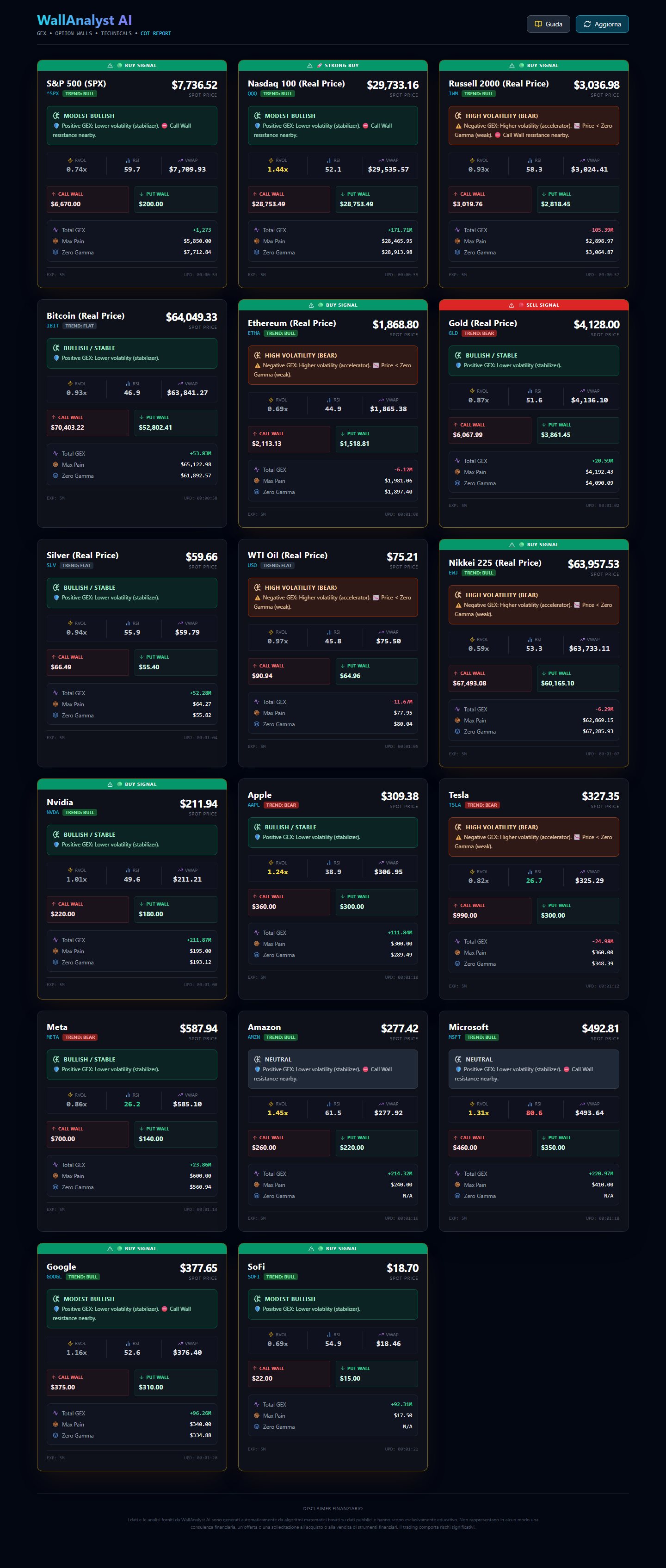The width and height of the screenshot is (666, 1568).
Task: Click the Apple card title
Action: click(260, 796)
